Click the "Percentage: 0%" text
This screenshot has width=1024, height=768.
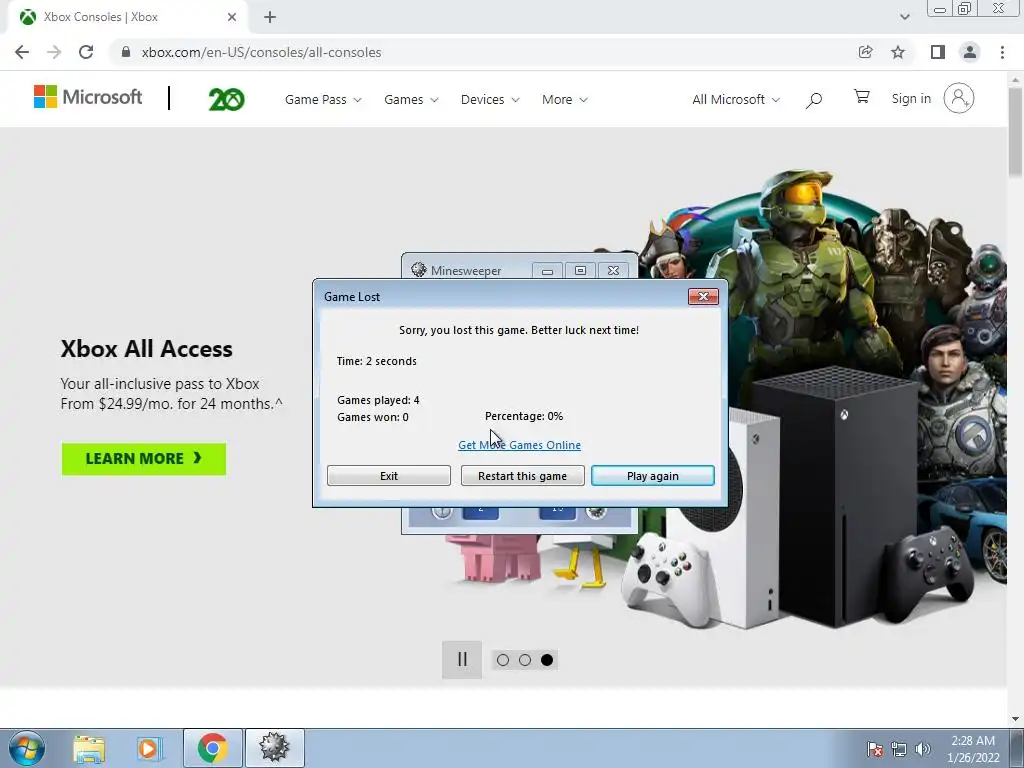pos(524,416)
